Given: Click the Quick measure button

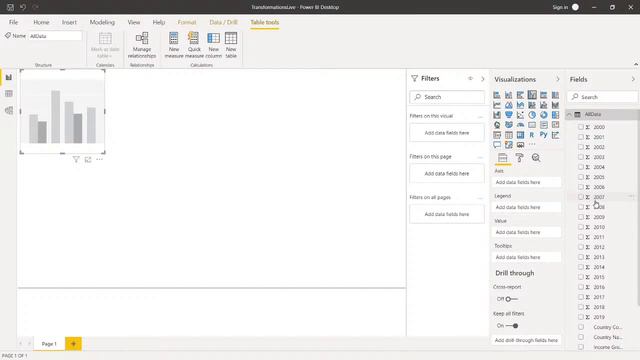Looking at the screenshot, I should 194,45.
